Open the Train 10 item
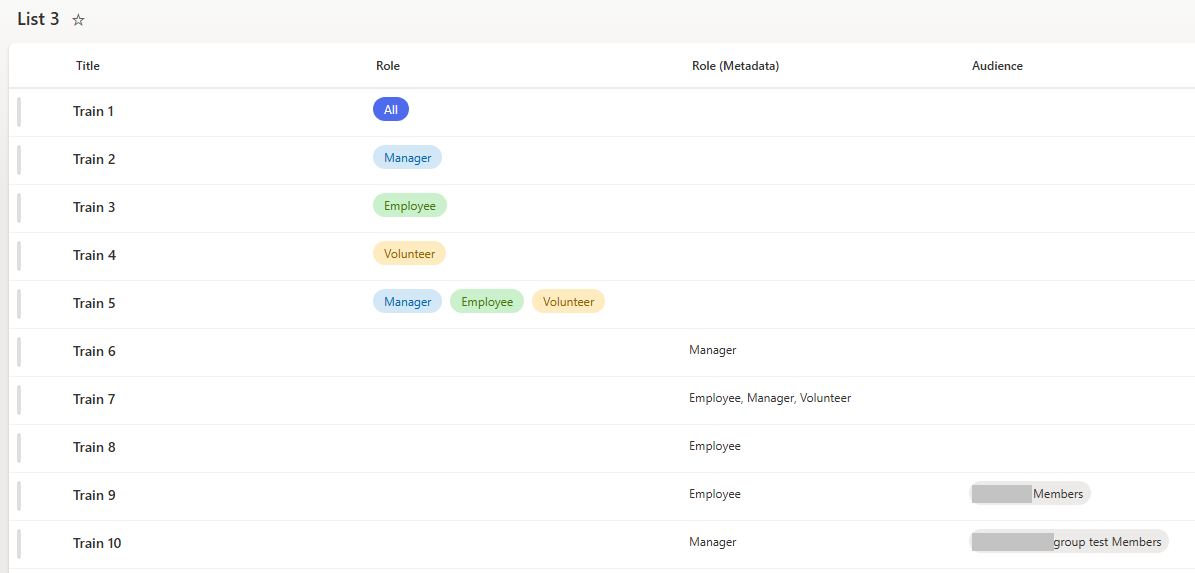 point(98,543)
